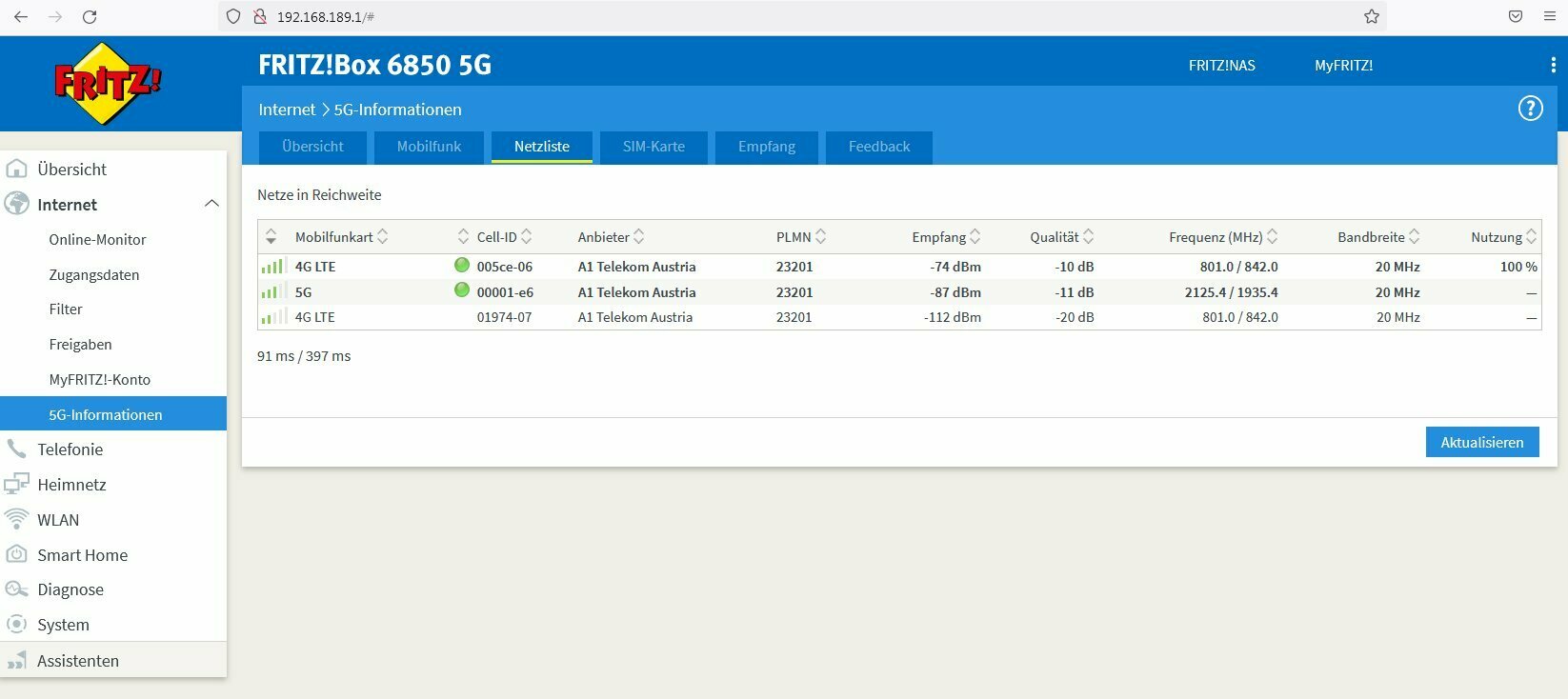Open the browser hamburger menu

[1550, 16]
